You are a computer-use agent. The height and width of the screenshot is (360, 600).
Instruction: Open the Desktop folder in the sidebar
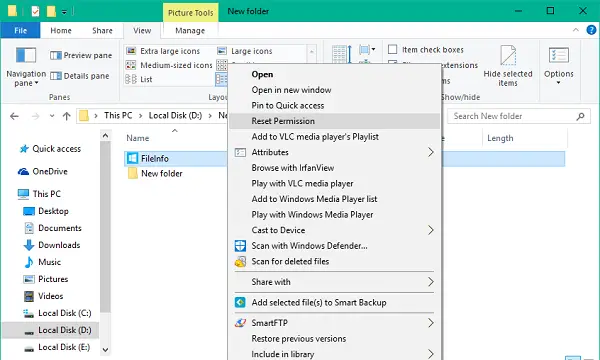coord(46,211)
